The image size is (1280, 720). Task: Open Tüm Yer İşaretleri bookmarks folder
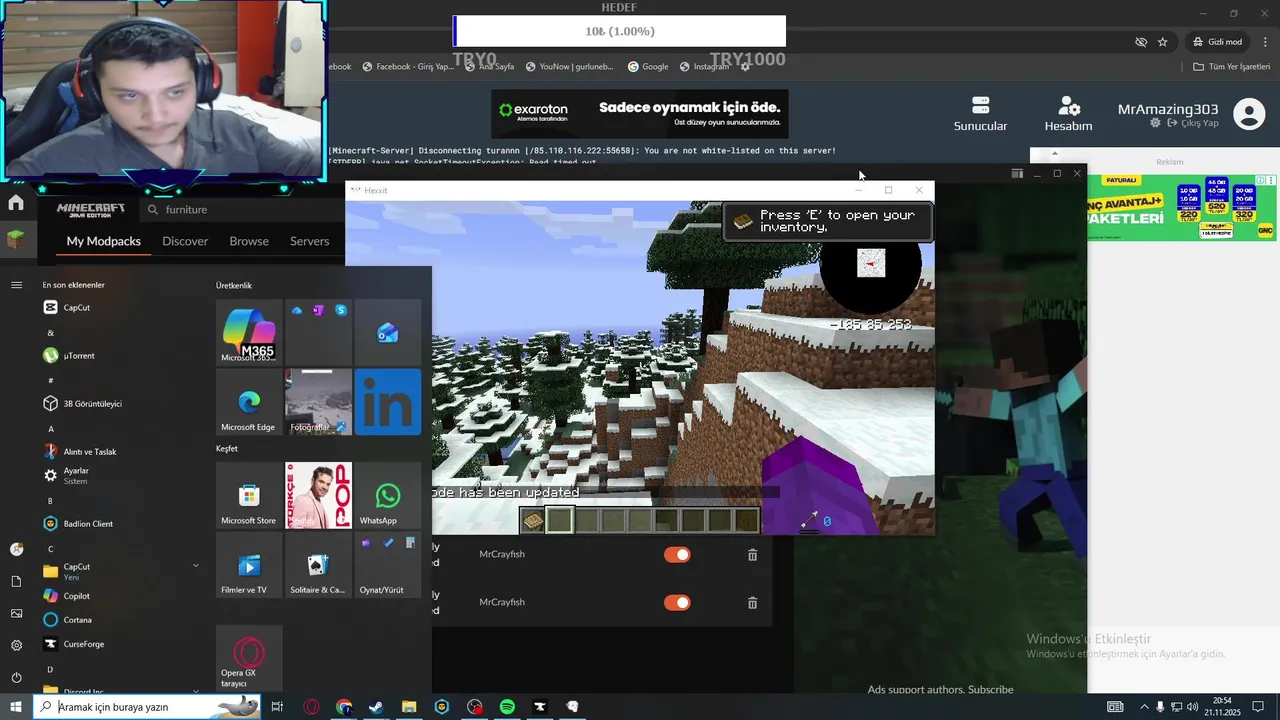[1231, 66]
